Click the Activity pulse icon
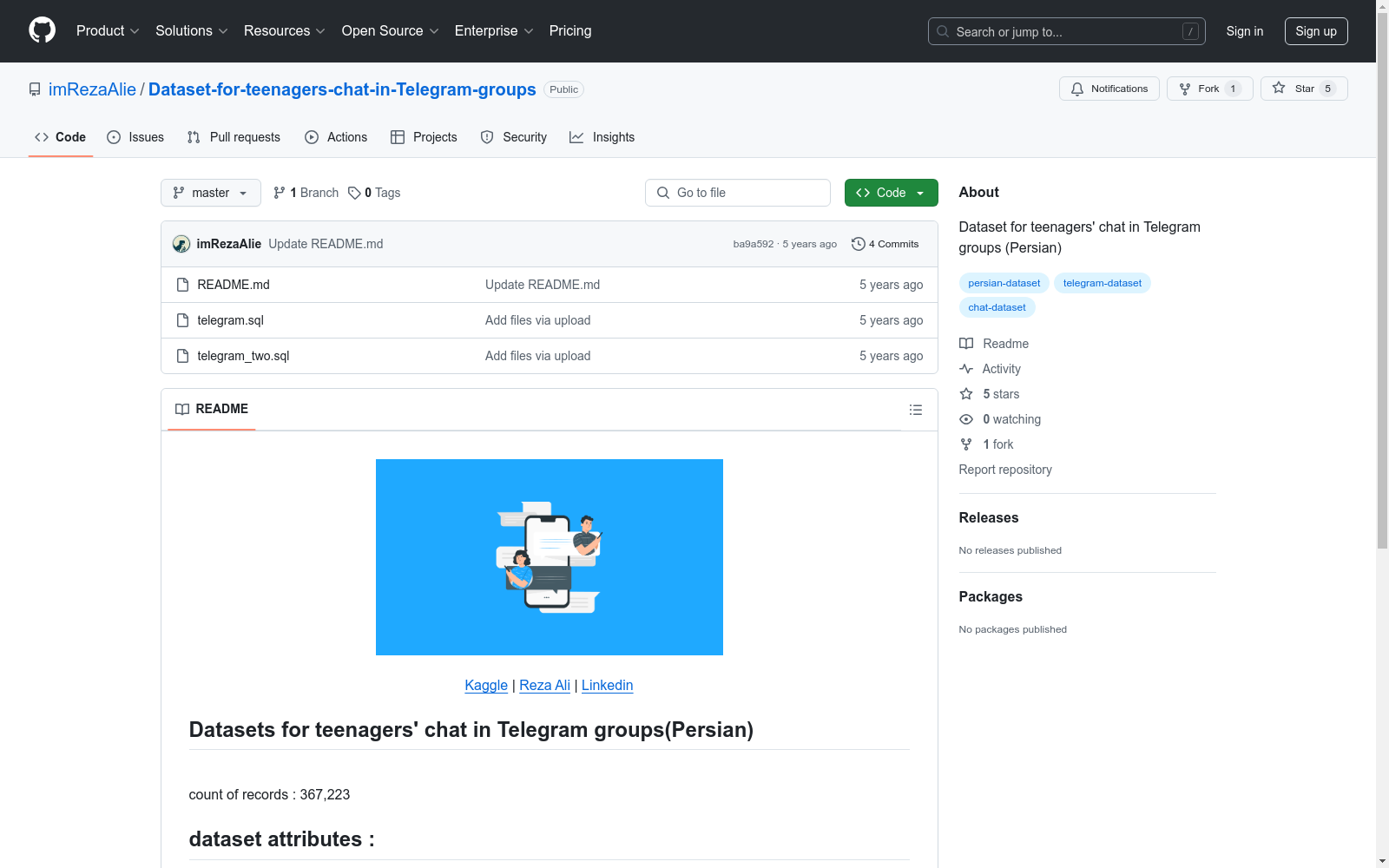 click(966, 369)
